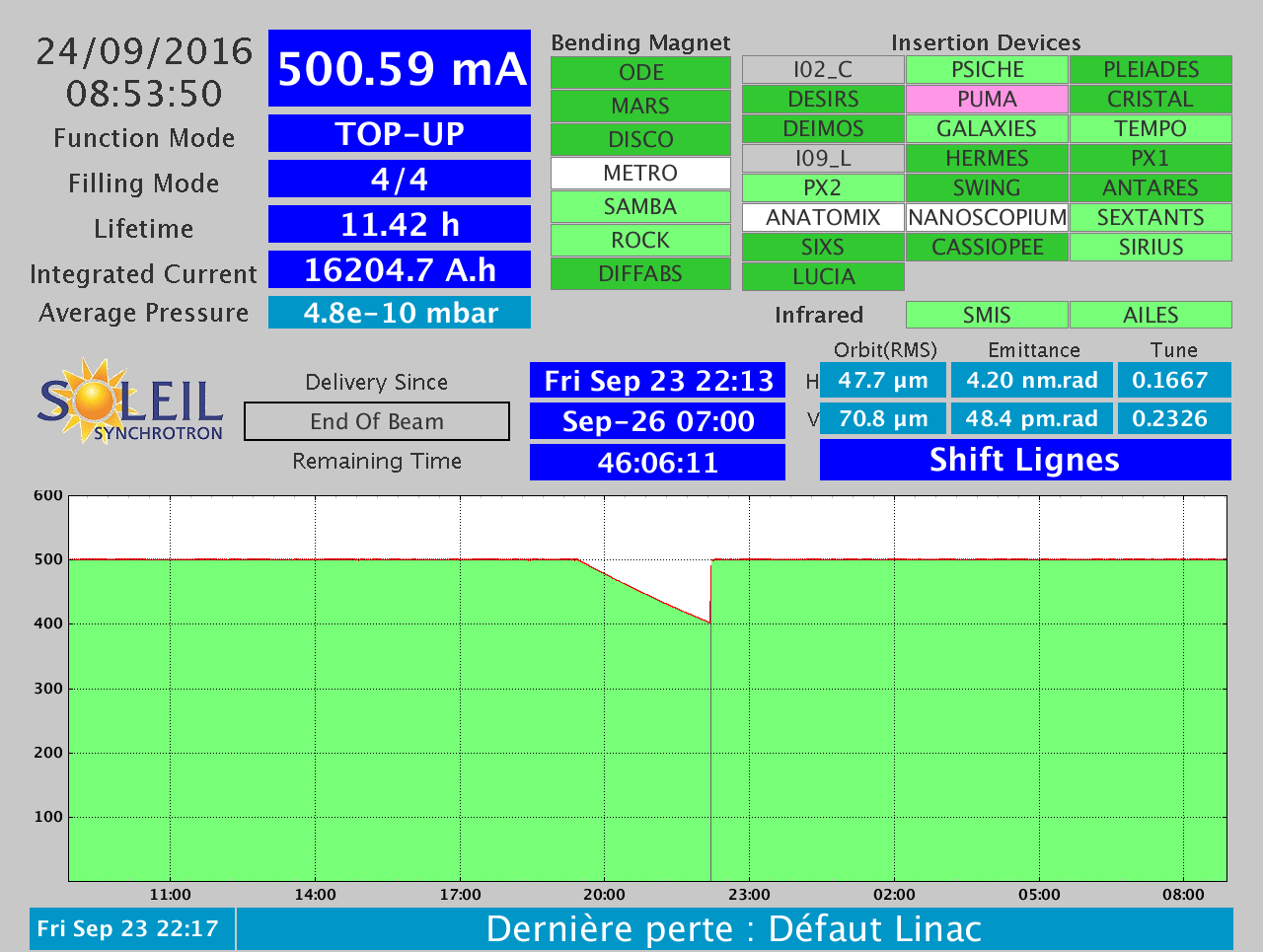Click the Dernière perte Défaut Linac message
This screenshot has width=1263, height=952.
(735, 929)
